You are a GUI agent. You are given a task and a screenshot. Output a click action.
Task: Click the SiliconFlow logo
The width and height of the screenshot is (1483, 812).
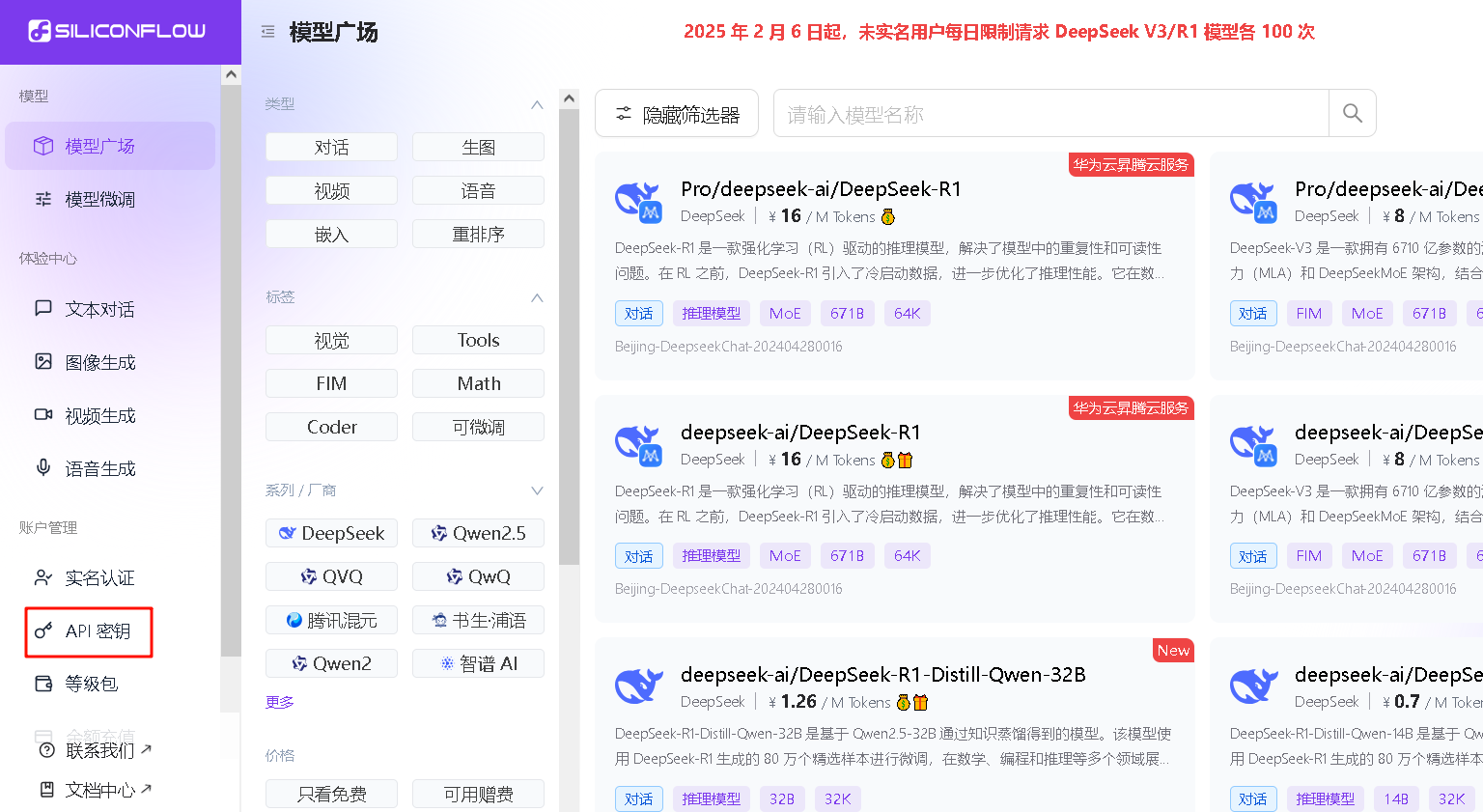coord(117,31)
